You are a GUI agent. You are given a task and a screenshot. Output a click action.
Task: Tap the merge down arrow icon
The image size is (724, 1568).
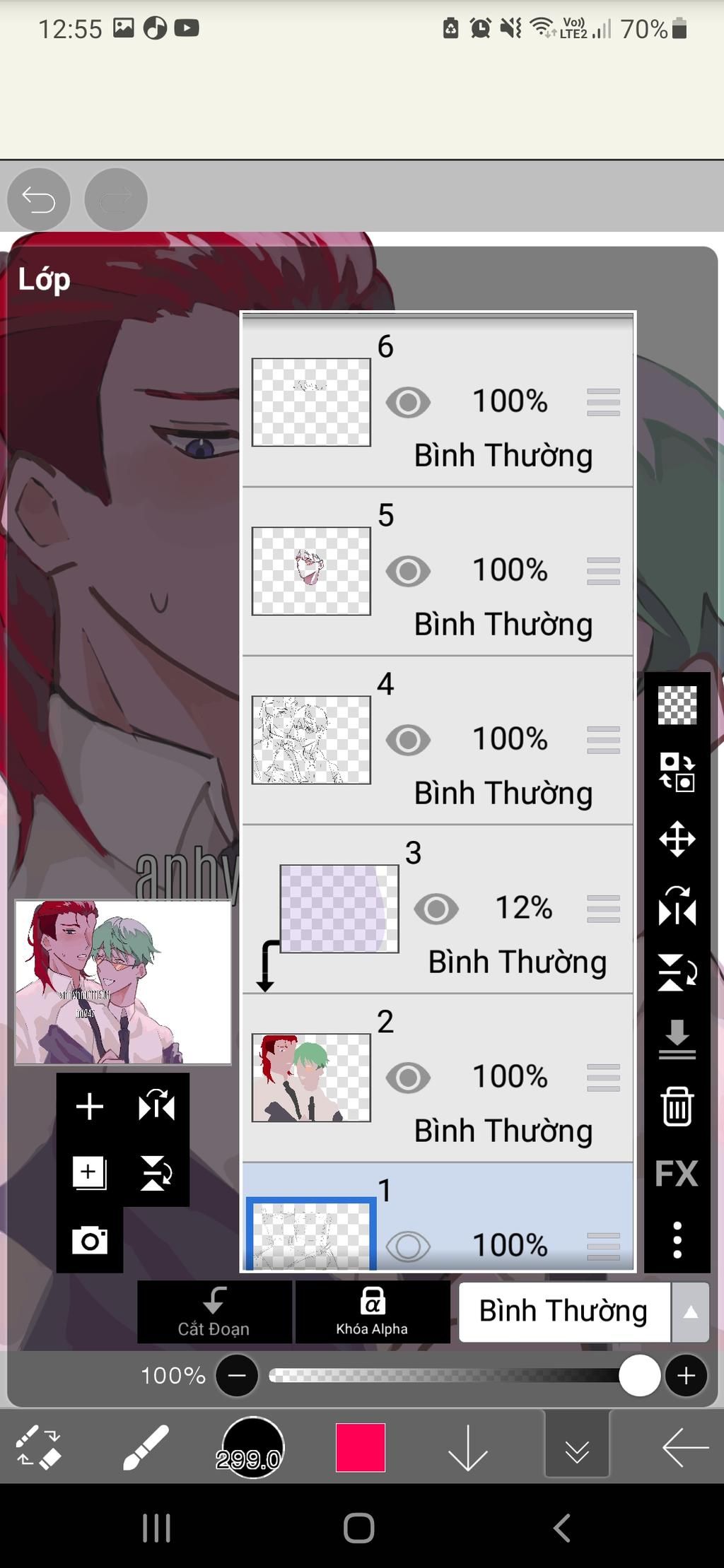677,1039
